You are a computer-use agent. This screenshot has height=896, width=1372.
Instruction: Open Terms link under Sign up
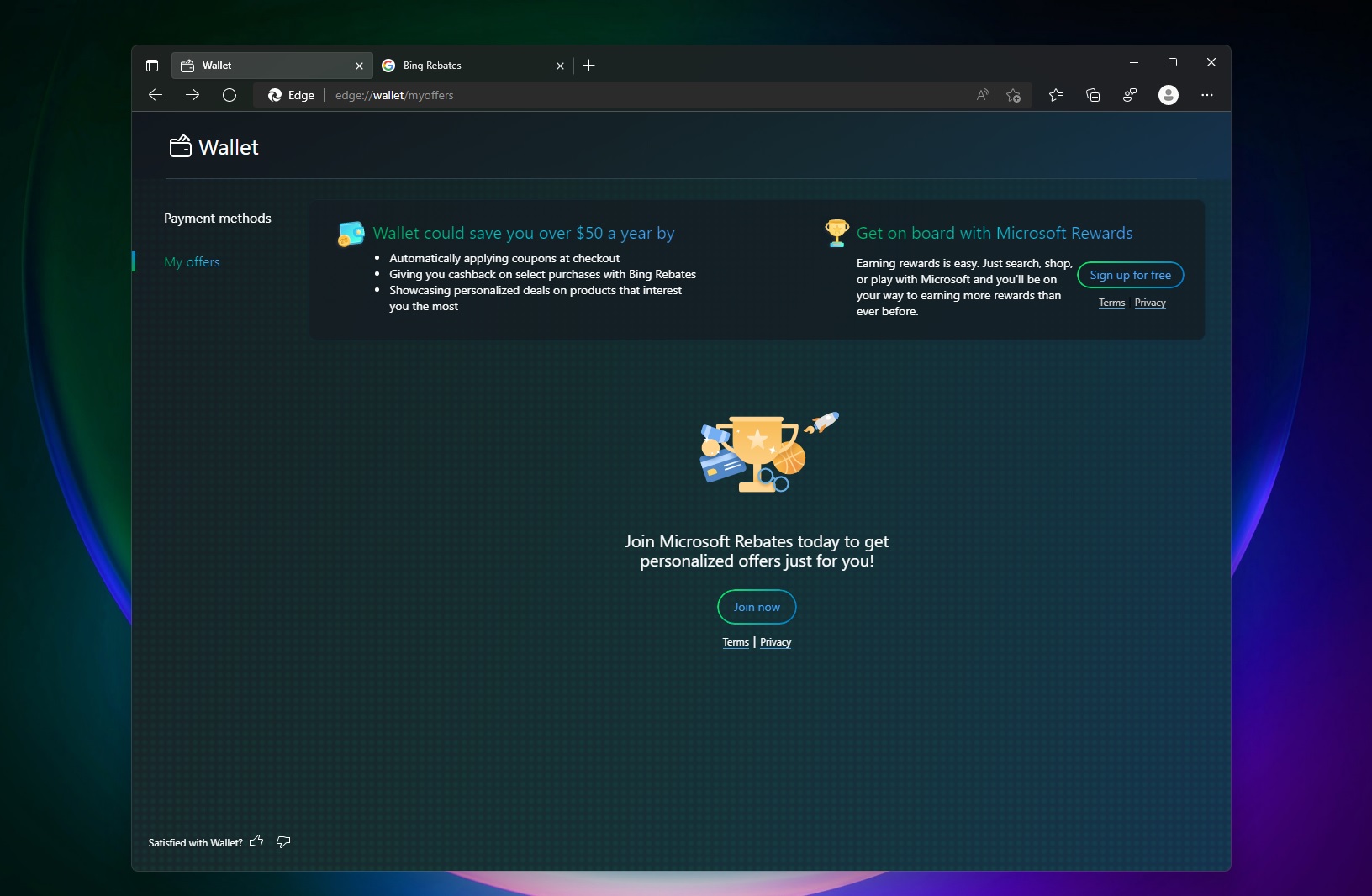[1111, 303]
